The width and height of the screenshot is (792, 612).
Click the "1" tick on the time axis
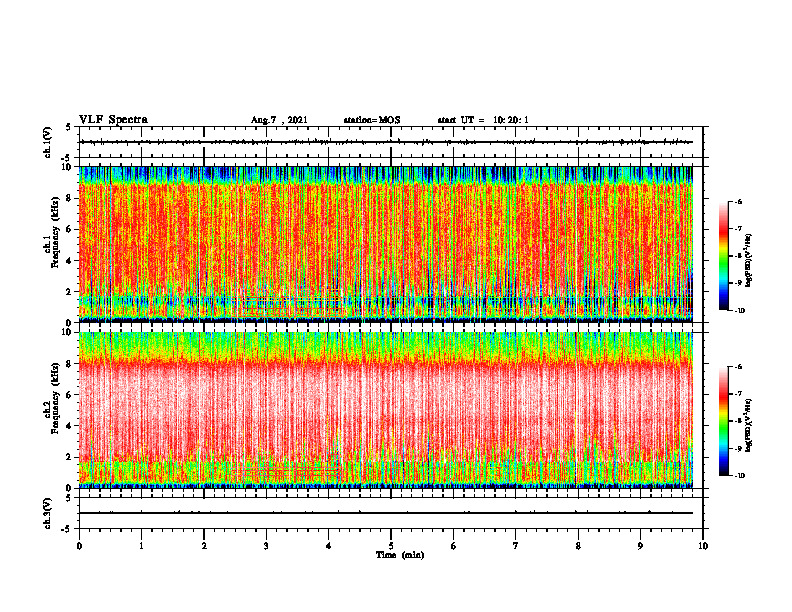coord(141,546)
